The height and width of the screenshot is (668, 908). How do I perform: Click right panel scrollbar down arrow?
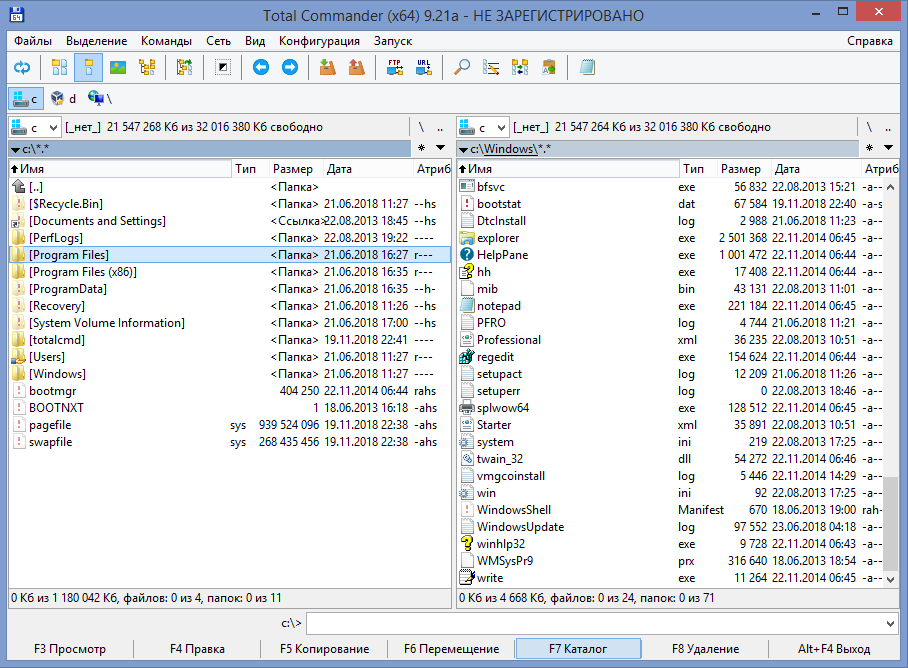point(891,579)
